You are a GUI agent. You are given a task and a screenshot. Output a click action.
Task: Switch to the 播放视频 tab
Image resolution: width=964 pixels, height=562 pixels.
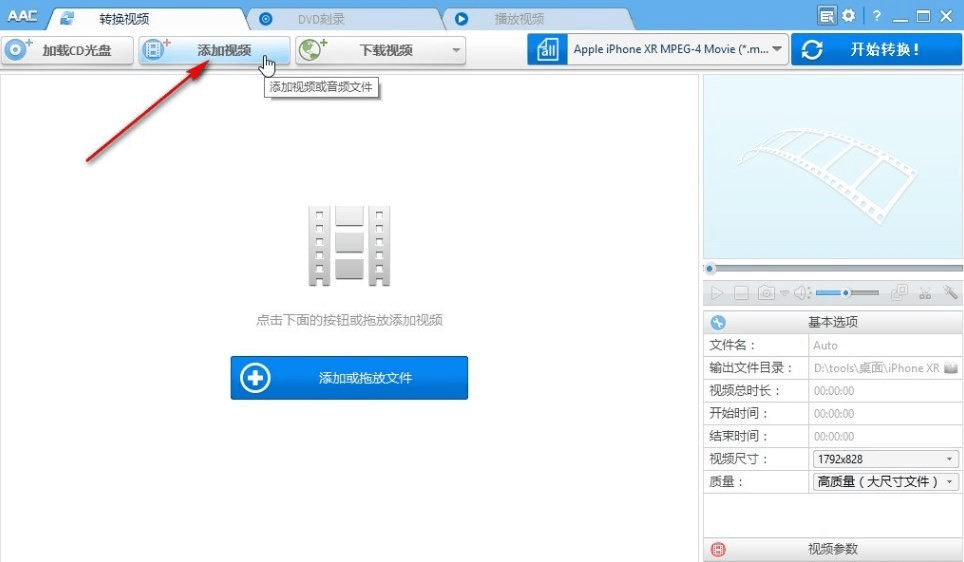click(x=519, y=19)
